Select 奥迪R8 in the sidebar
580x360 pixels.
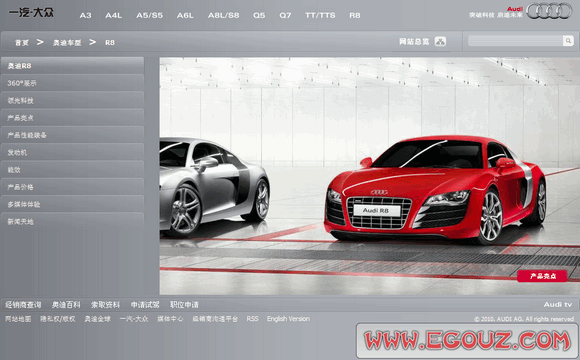click(x=72, y=65)
